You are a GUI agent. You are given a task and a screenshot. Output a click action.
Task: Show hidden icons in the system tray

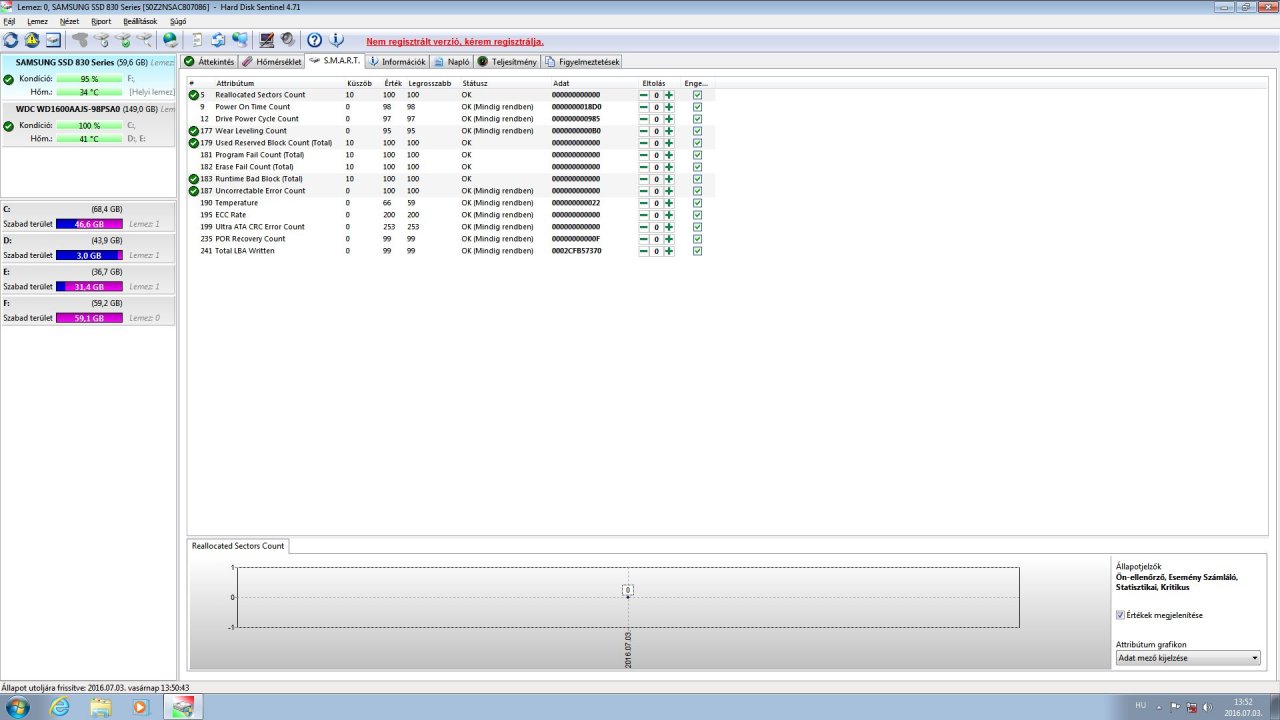pyautogui.click(x=1160, y=707)
